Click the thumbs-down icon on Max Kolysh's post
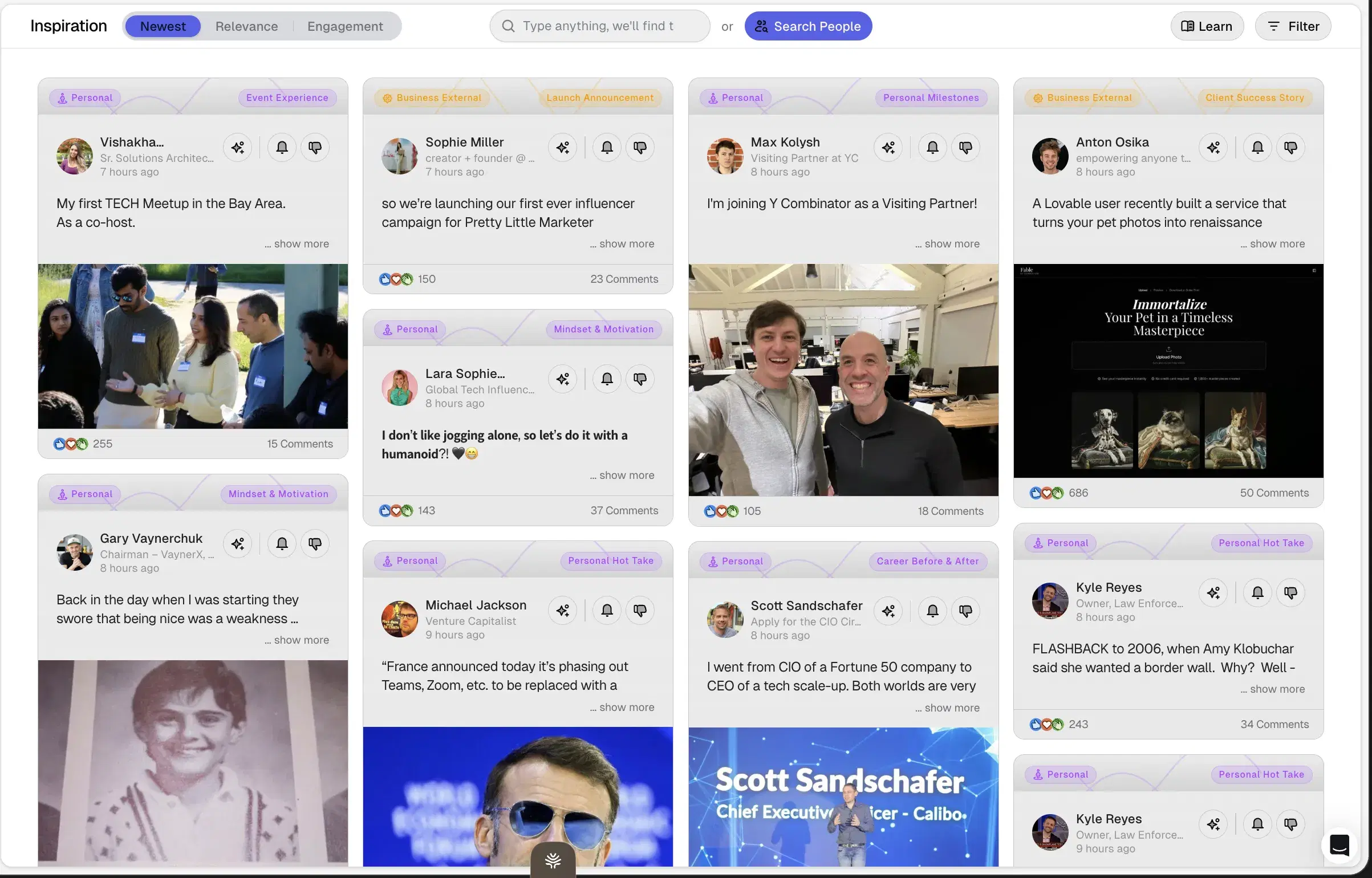The image size is (1372, 878). click(x=965, y=148)
